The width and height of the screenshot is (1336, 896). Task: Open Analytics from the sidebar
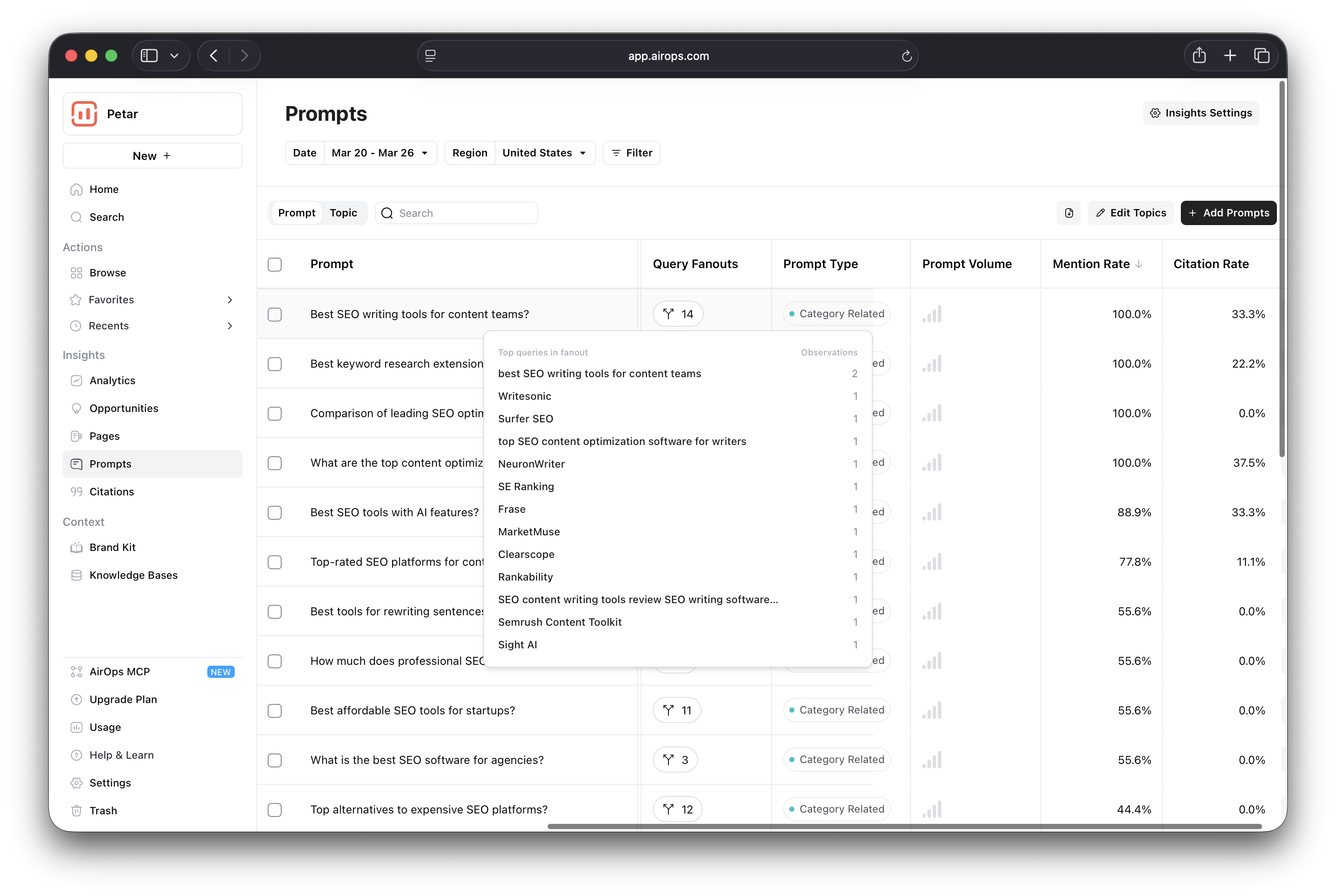(x=112, y=381)
